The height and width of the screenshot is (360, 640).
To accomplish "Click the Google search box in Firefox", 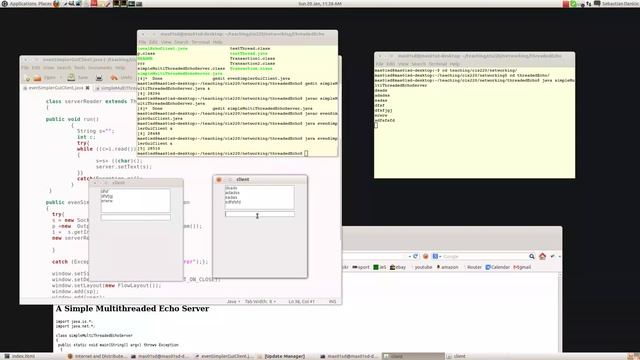I will point(485,256).
